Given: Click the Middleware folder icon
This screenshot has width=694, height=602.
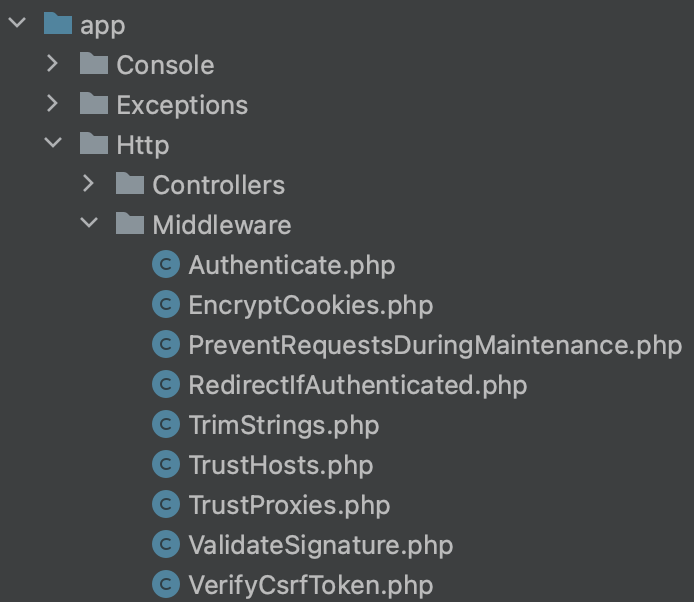Looking at the screenshot, I should 130,224.
